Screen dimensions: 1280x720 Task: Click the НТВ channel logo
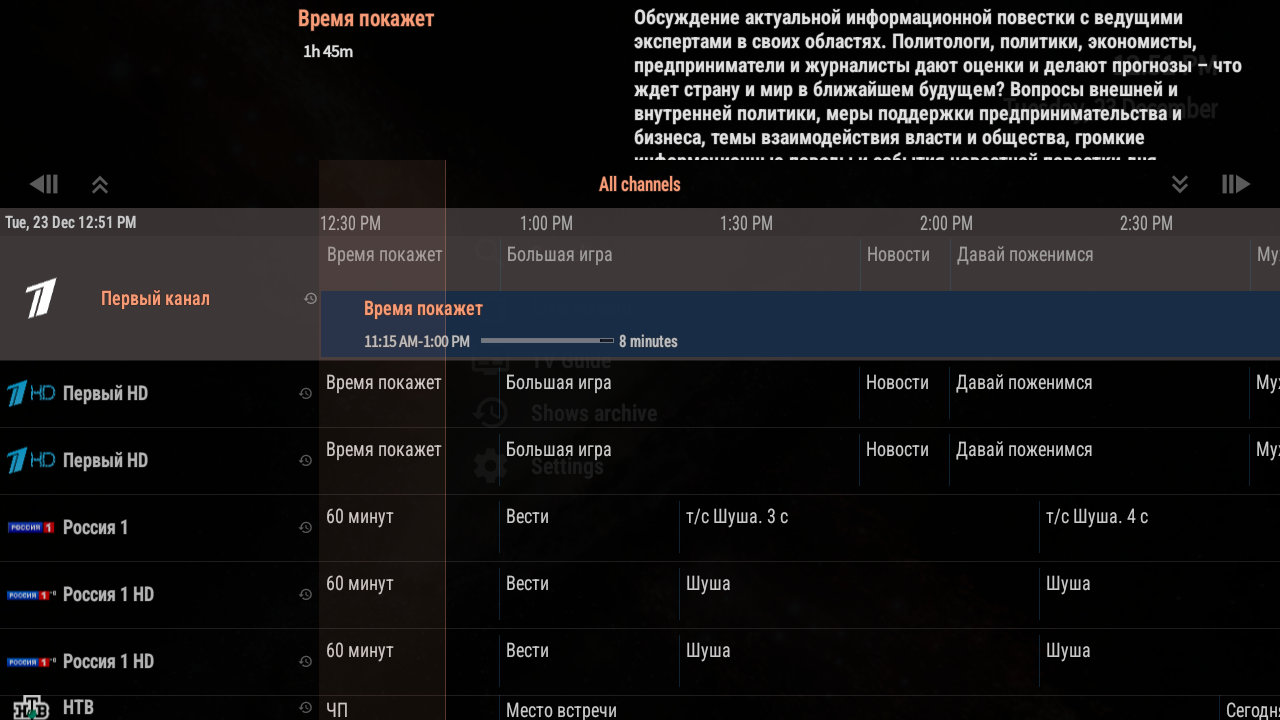click(x=31, y=707)
